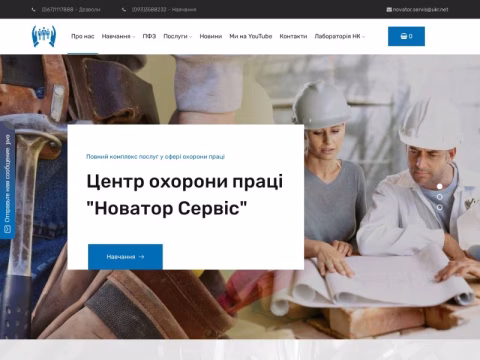
Task: Go to the 'Контакти' page
Action: pos(293,36)
